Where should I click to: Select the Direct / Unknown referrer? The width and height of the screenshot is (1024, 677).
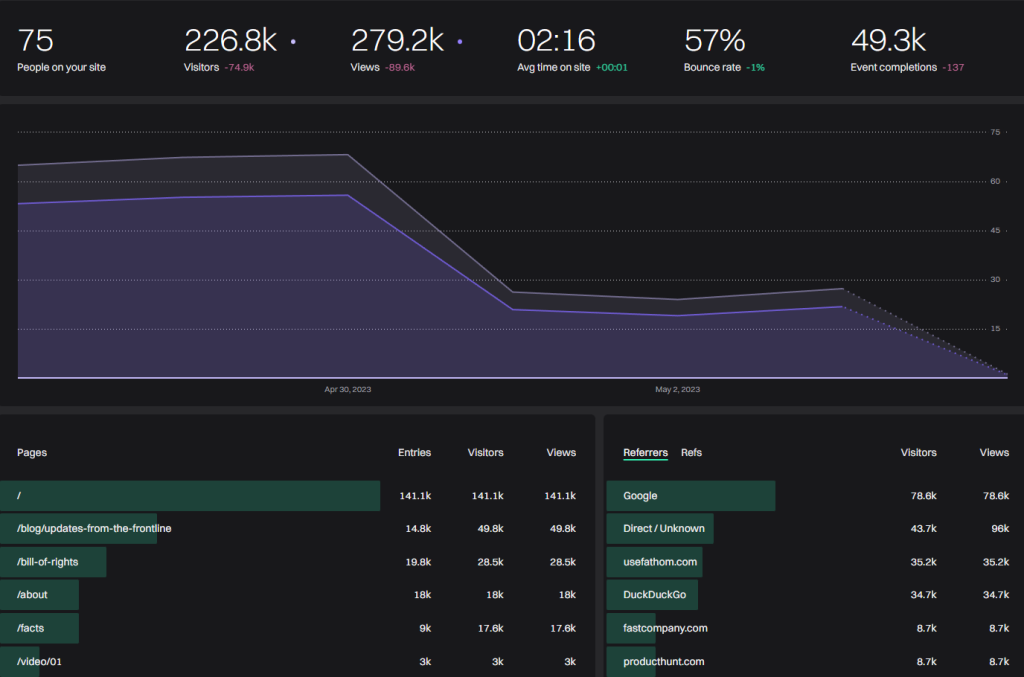663,528
